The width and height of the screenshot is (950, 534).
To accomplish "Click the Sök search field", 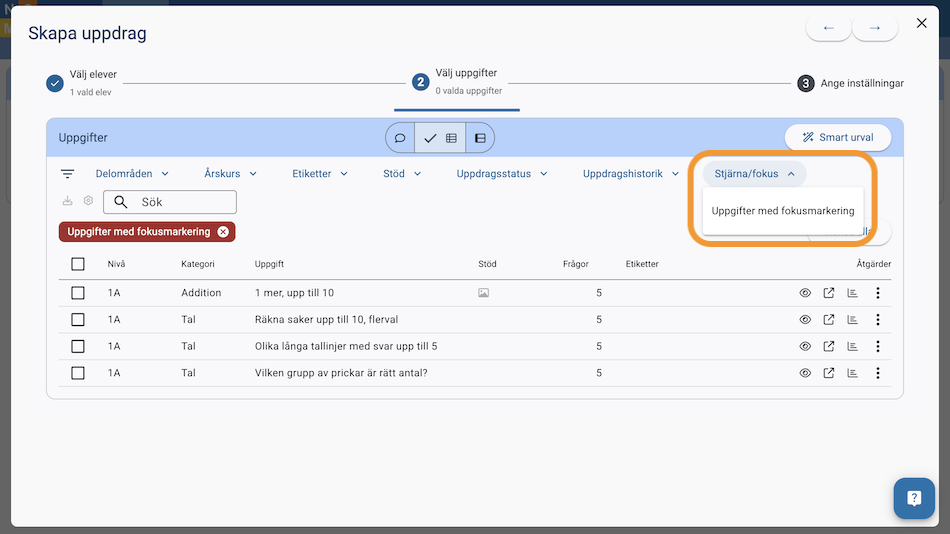I will click(180, 202).
